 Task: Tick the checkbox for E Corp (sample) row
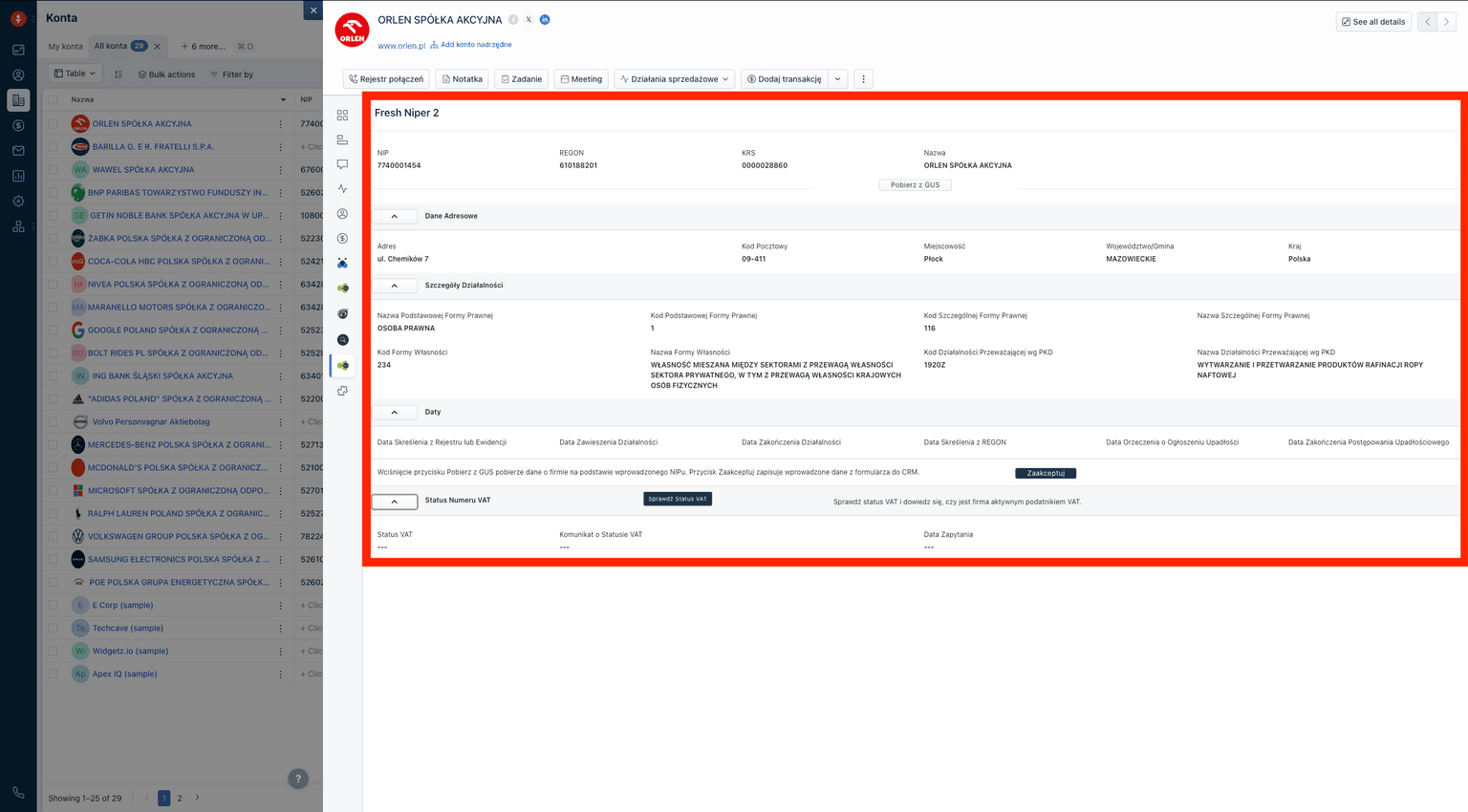pyautogui.click(x=54, y=605)
